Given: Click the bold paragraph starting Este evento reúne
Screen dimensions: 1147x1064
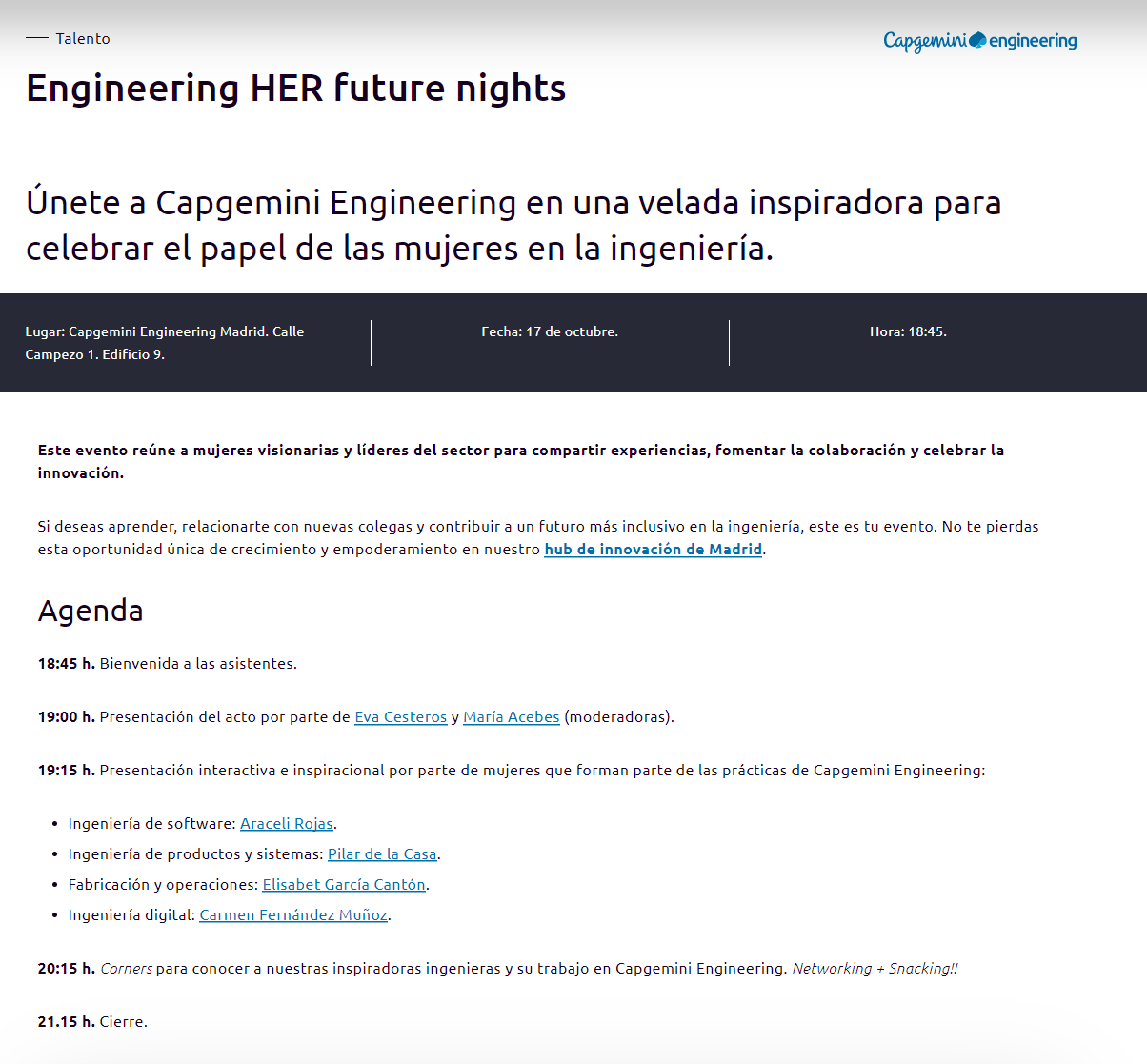Looking at the screenshot, I should (x=521, y=462).
